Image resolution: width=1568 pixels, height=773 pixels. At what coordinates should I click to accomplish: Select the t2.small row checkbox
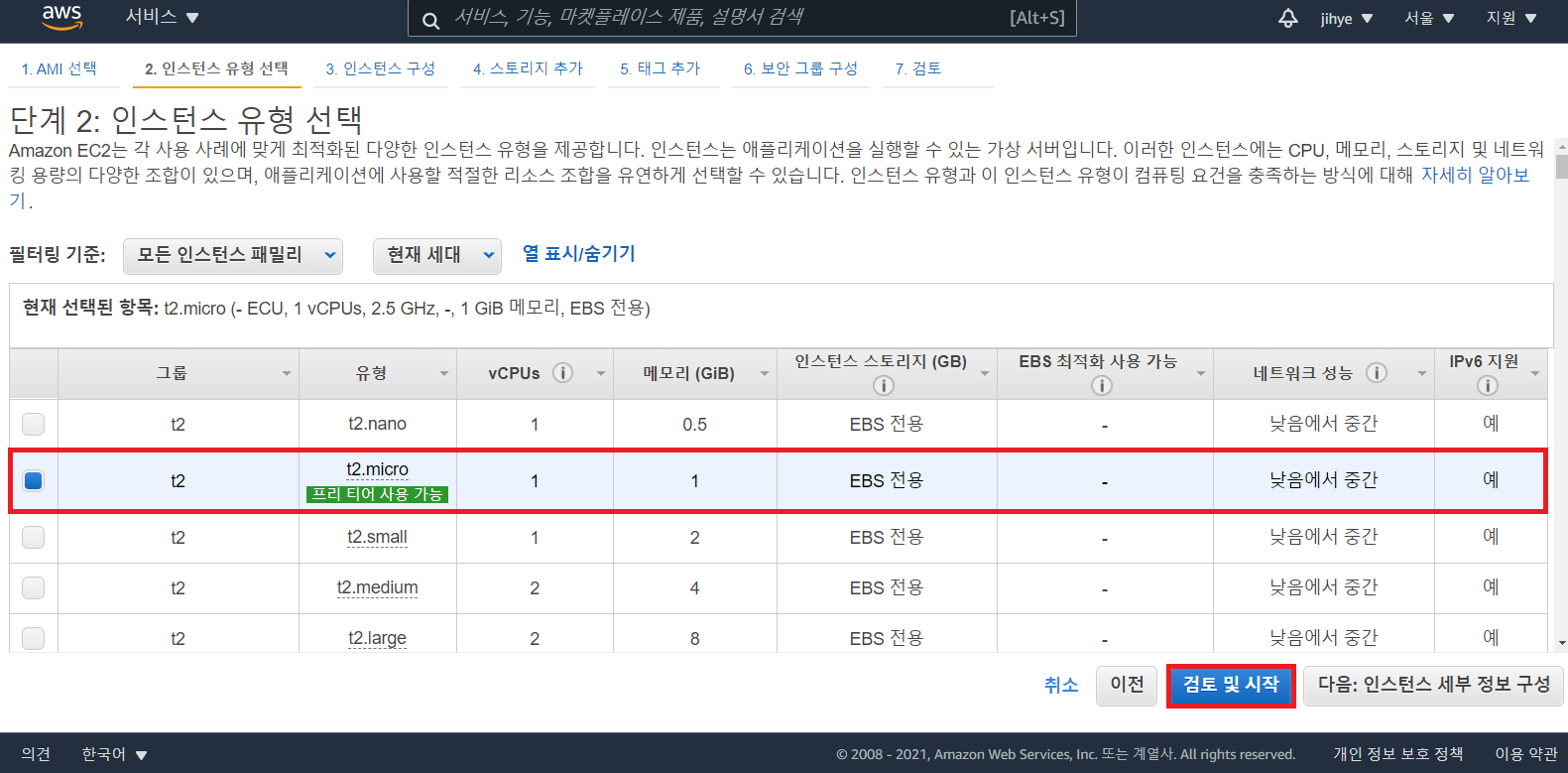(34, 537)
